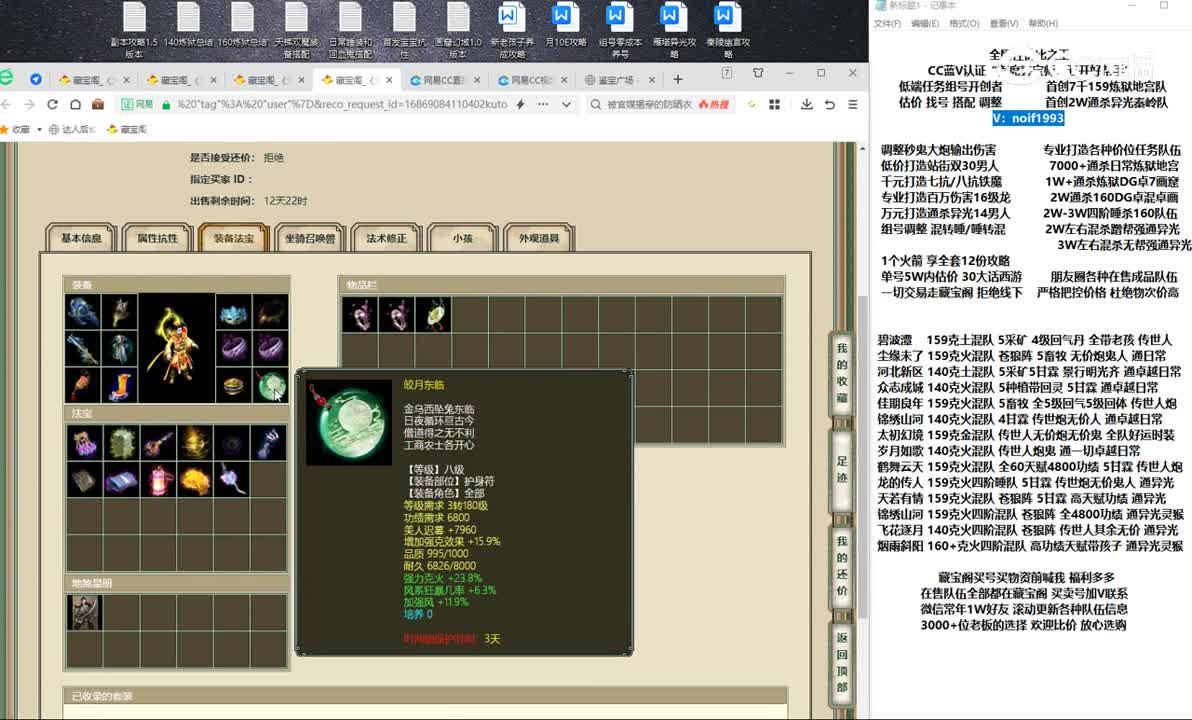Click the blue book talisman icon
Screen dimensions: 1192x720
coord(121,480)
